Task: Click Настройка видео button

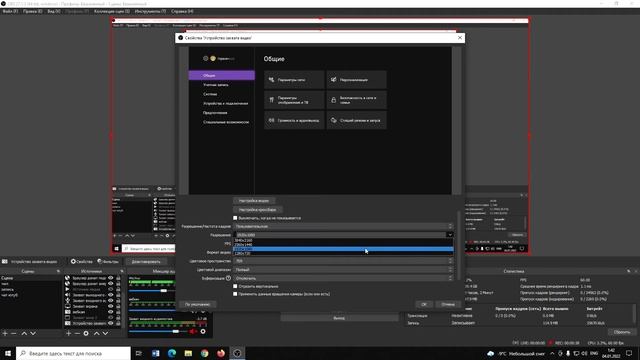Action: [254, 201]
